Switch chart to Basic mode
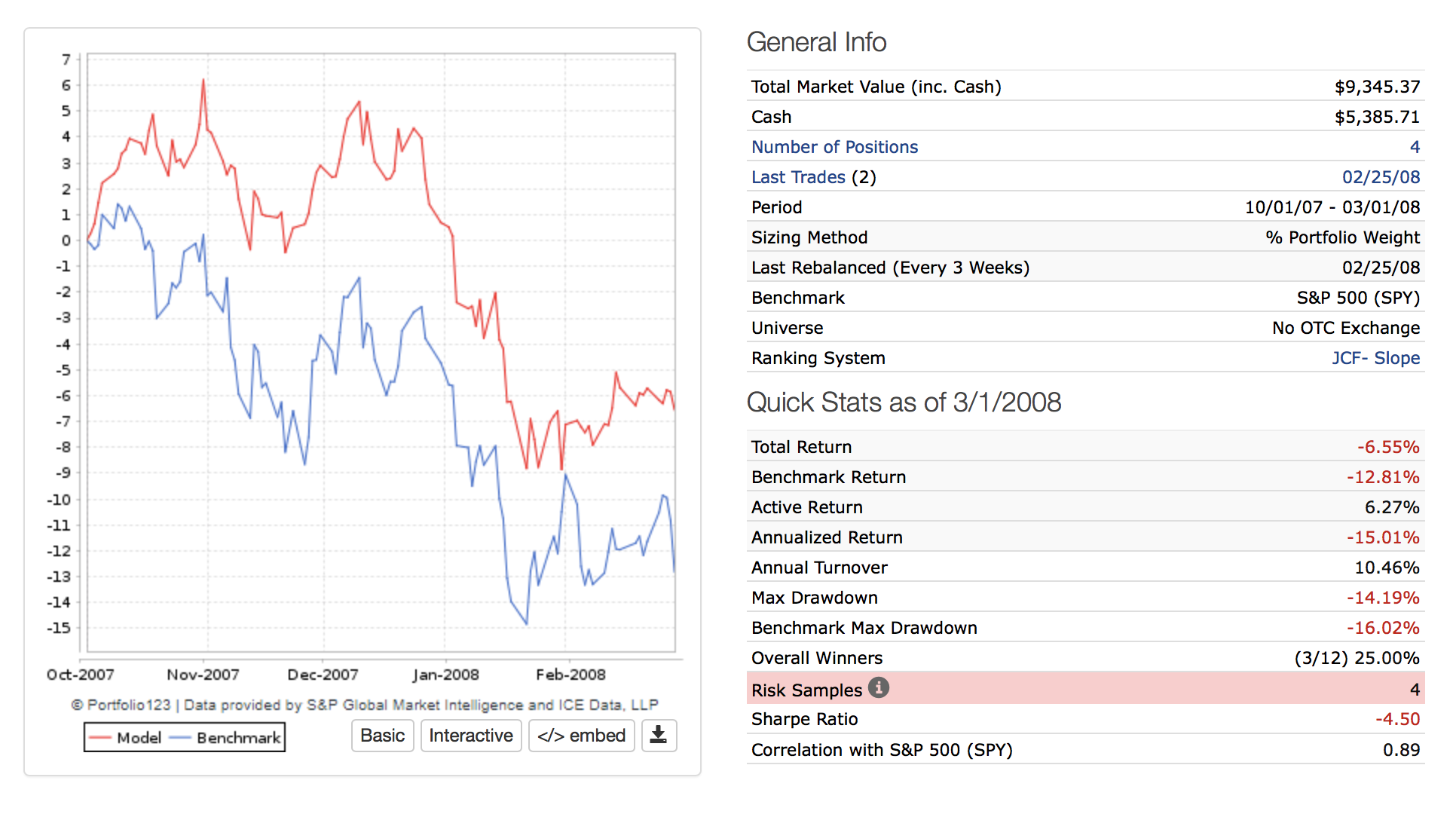The height and width of the screenshot is (814, 1456). click(x=382, y=736)
